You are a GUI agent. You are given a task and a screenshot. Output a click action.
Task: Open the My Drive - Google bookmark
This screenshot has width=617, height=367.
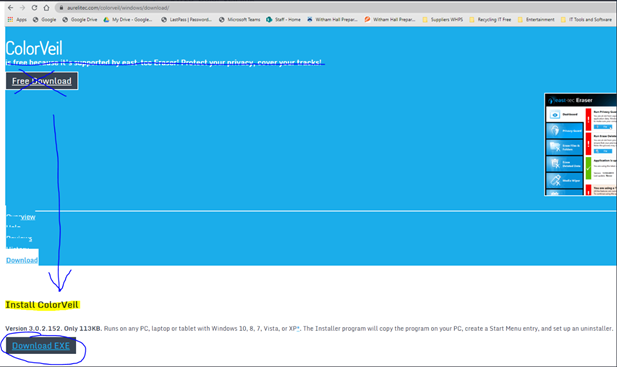coord(128,19)
